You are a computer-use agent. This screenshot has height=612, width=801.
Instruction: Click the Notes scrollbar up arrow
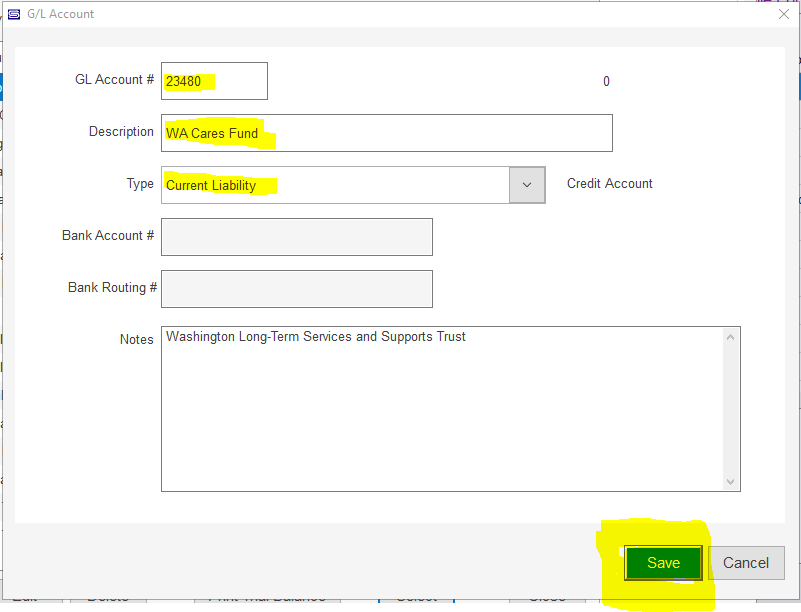pyautogui.click(x=732, y=337)
